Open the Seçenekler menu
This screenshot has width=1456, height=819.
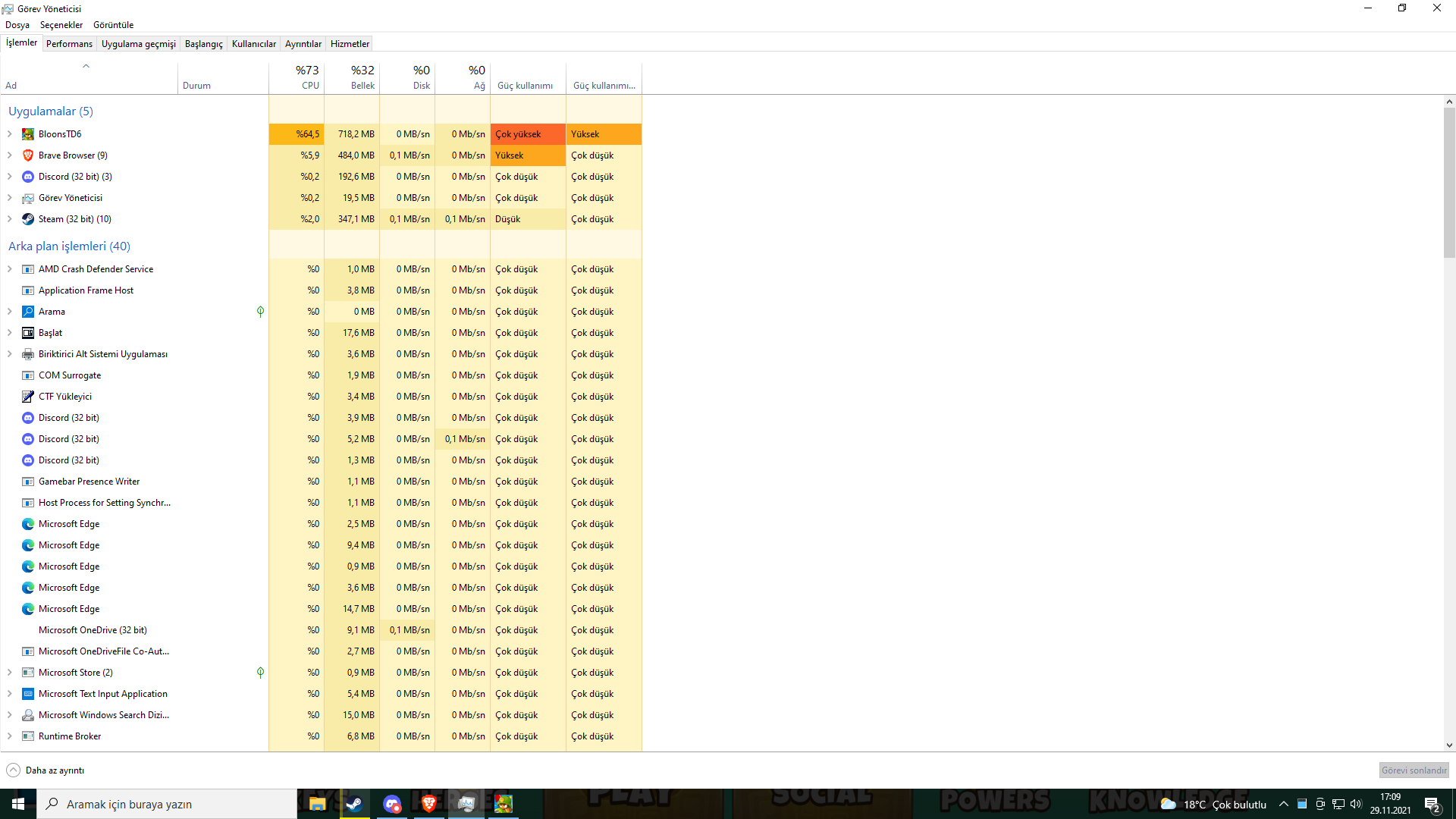click(x=61, y=25)
